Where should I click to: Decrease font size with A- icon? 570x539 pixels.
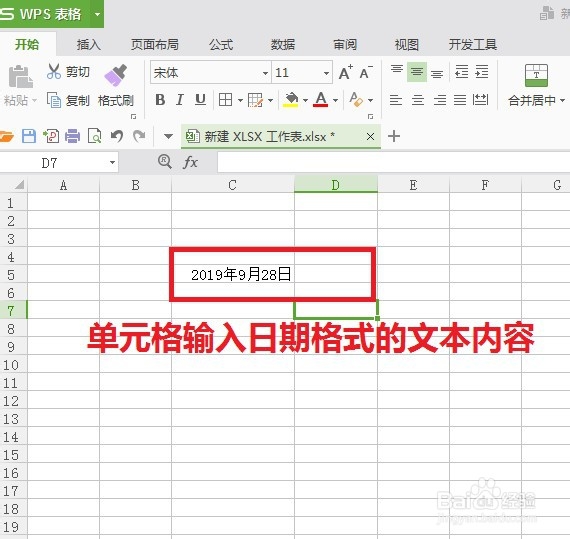pyautogui.click(x=366, y=72)
